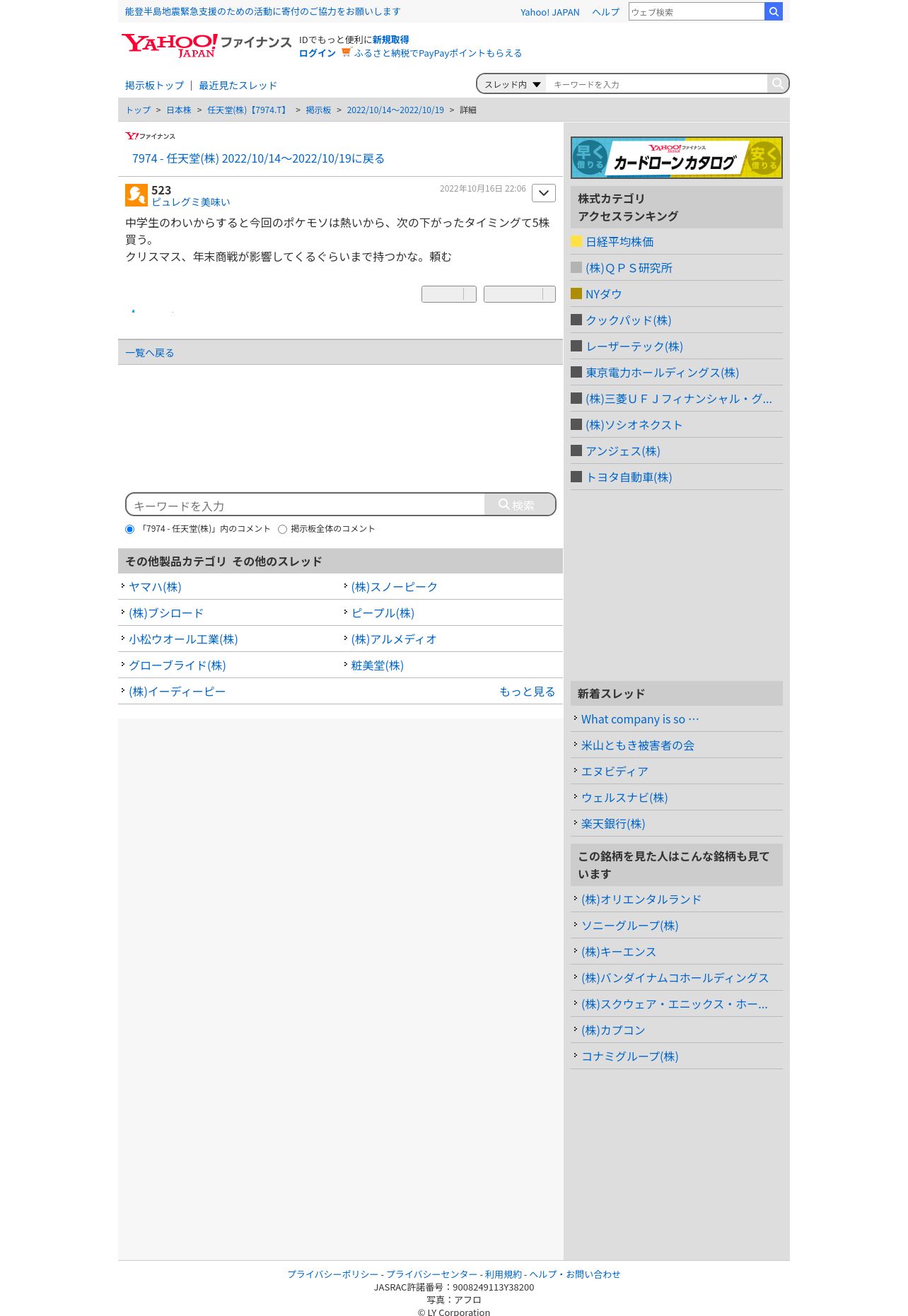The width and height of the screenshot is (908, 1316).
Task: Click the small Y! Finance logo above thread title
Action: click(x=150, y=136)
